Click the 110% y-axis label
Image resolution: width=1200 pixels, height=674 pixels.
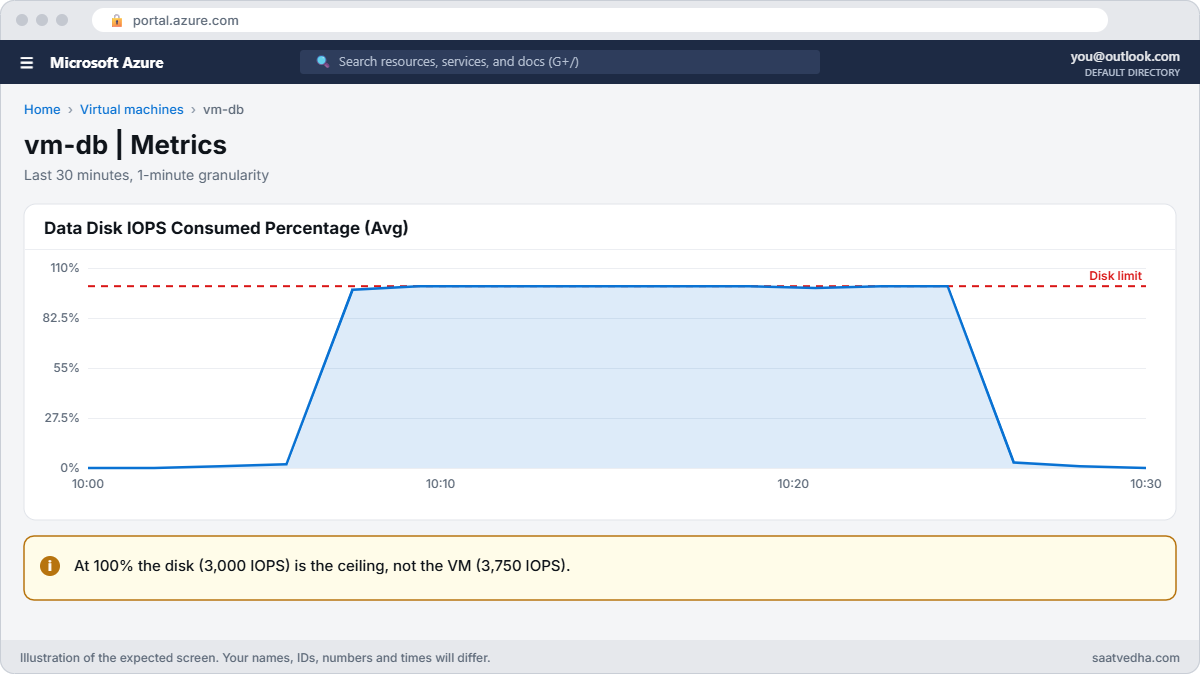point(65,268)
